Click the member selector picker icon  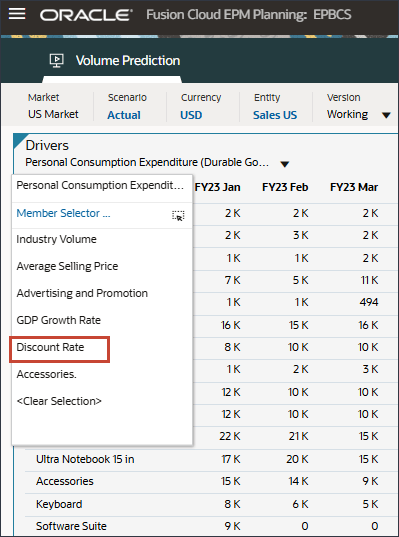(x=178, y=216)
